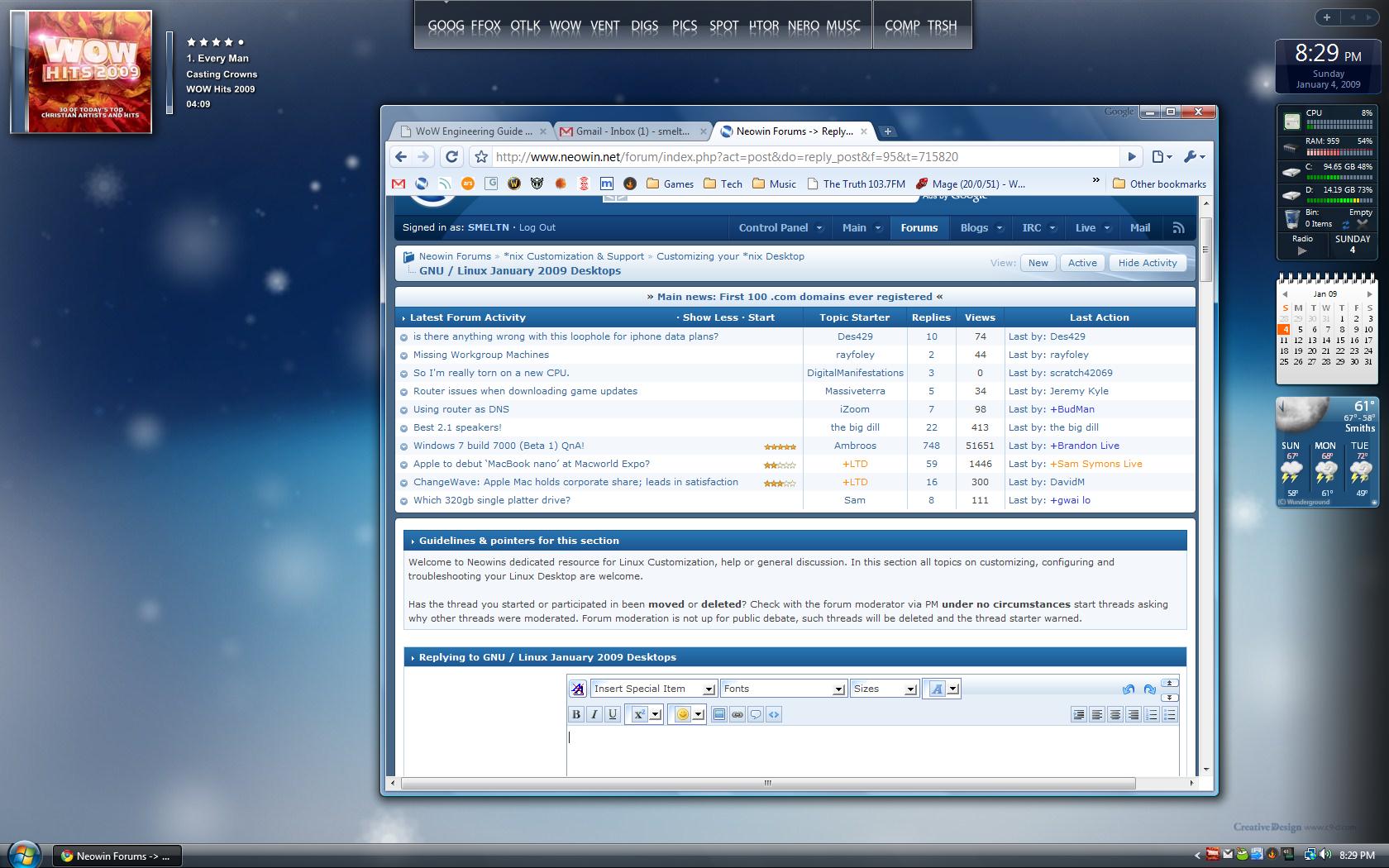1389x868 pixels.
Task: Click the undo icon in editor
Action: (1129, 689)
